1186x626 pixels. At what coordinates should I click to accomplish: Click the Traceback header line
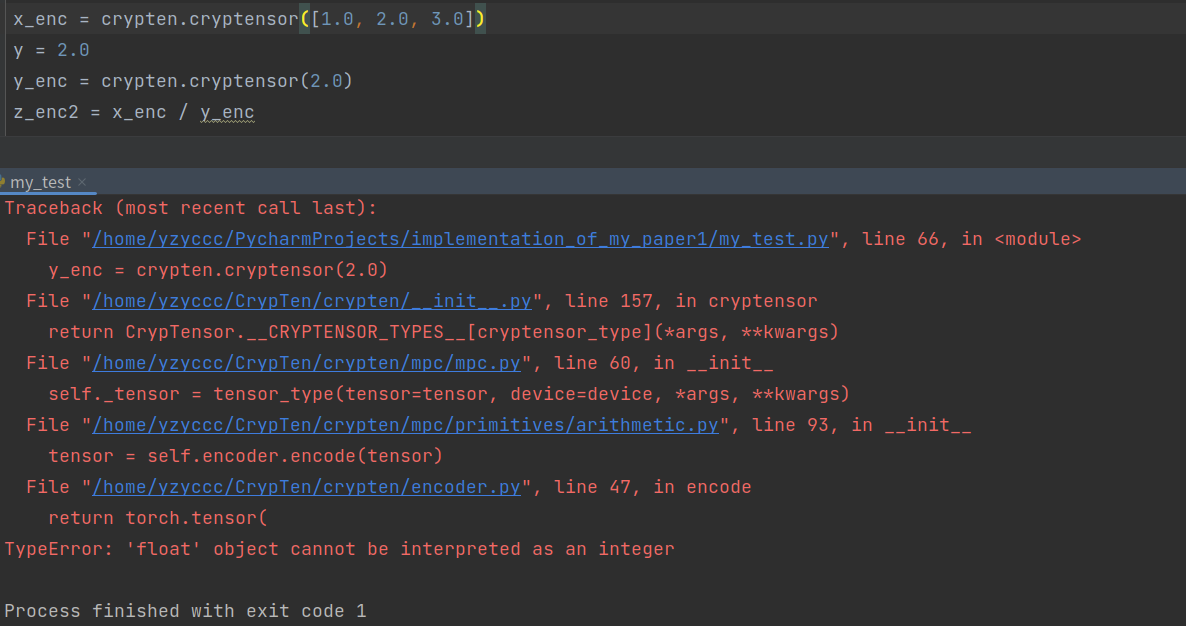[190, 207]
